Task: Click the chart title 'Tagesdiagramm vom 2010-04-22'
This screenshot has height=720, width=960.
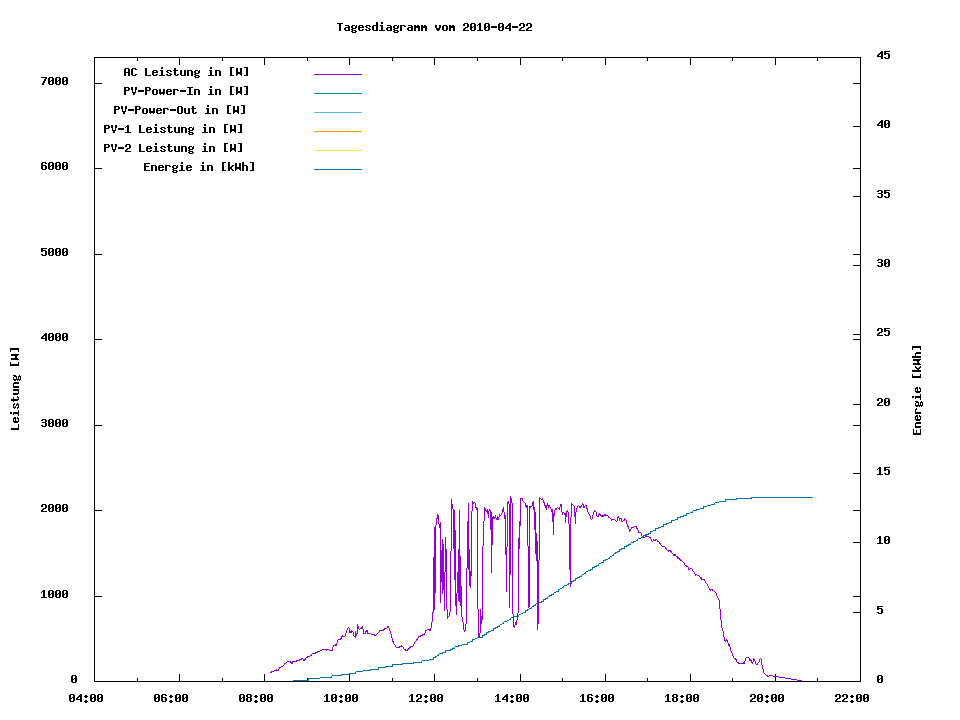Action: coord(434,27)
